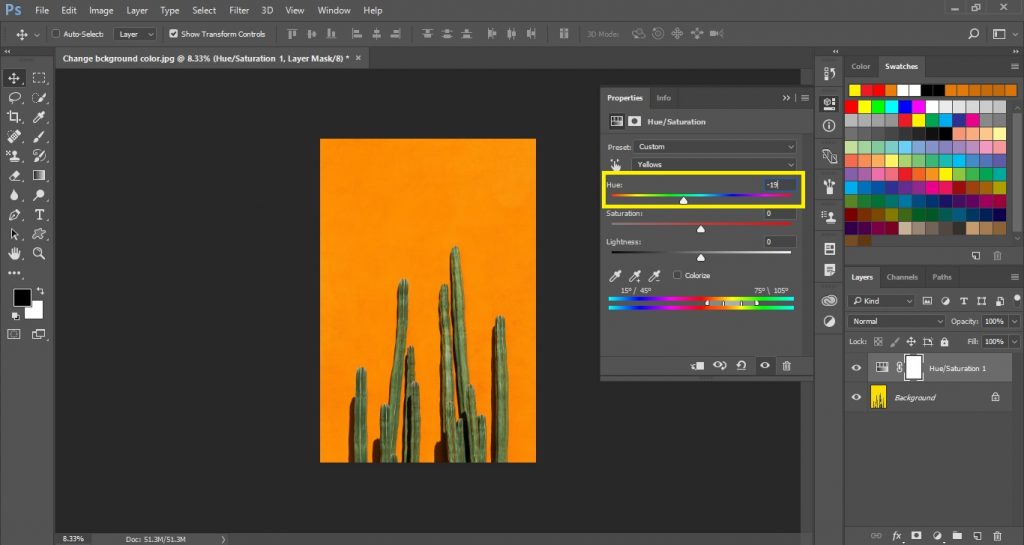Switch to the Info tab

click(x=664, y=98)
